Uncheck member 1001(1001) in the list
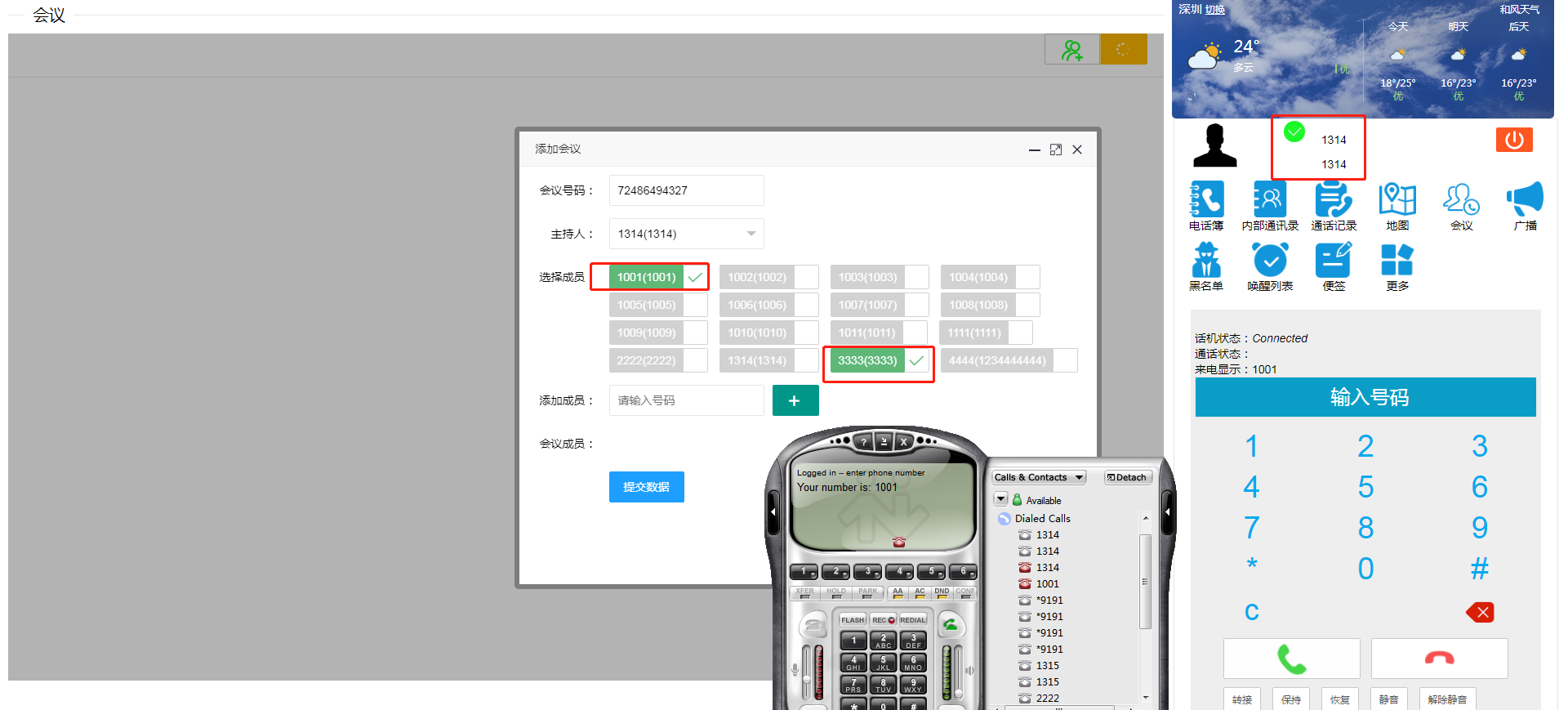The image size is (1568, 710). [x=695, y=277]
